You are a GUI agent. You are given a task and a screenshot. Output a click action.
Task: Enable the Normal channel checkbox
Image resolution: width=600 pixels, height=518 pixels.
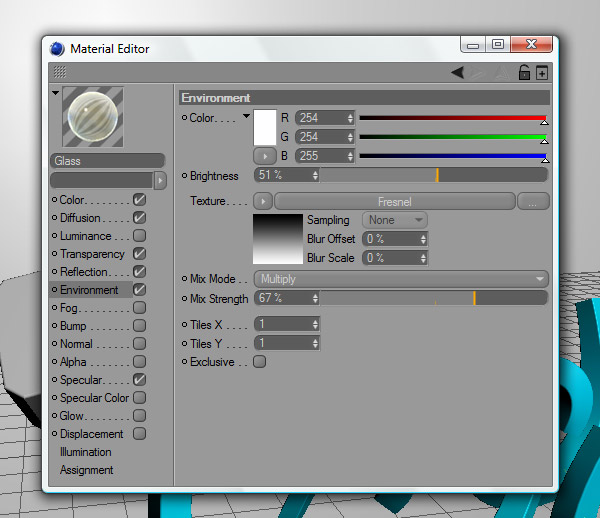click(140, 344)
